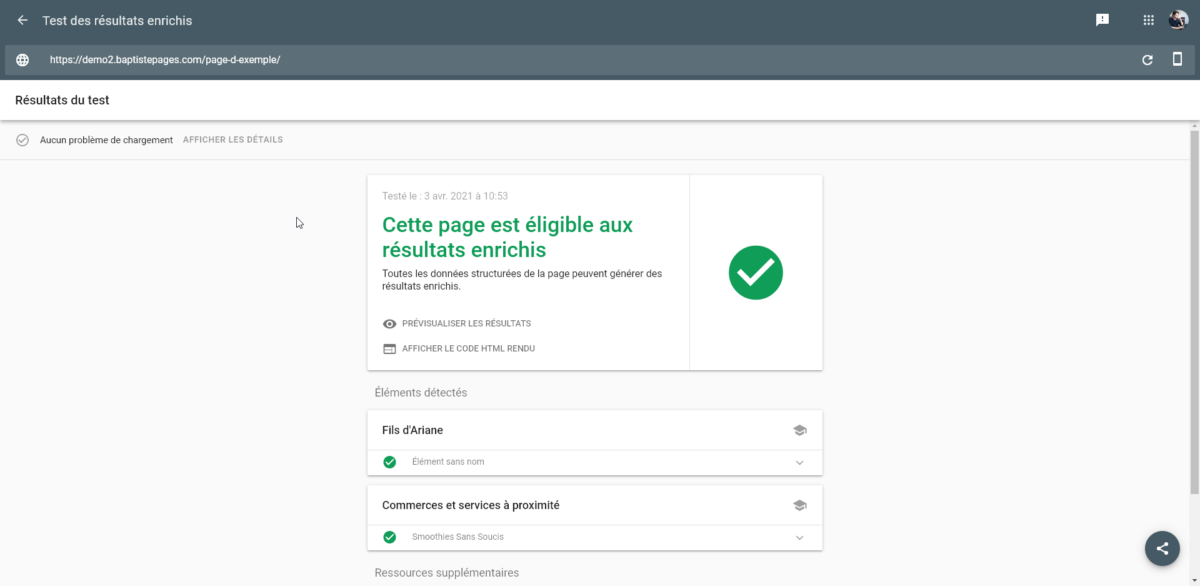The image size is (1200, 586).
Task: Click the user account avatar
Action: click(x=1178, y=20)
